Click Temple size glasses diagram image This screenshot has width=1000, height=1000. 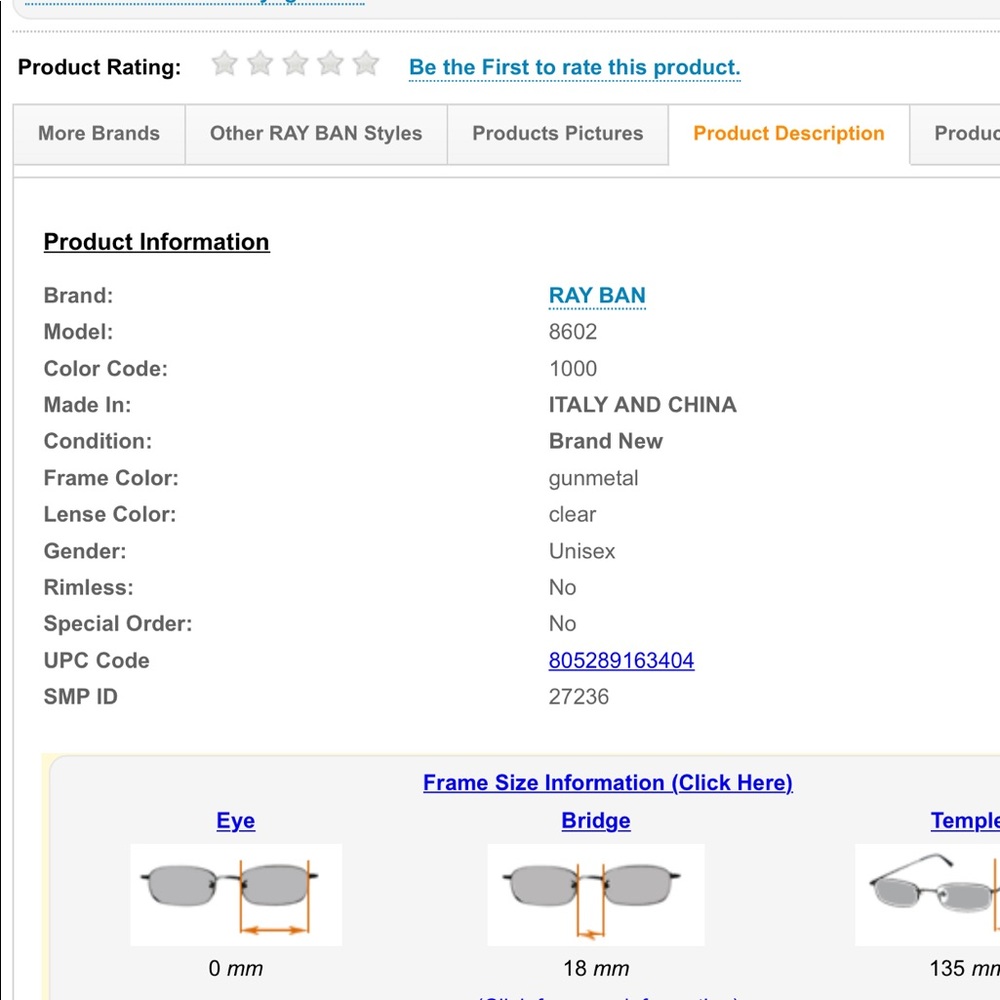(x=927, y=895)
